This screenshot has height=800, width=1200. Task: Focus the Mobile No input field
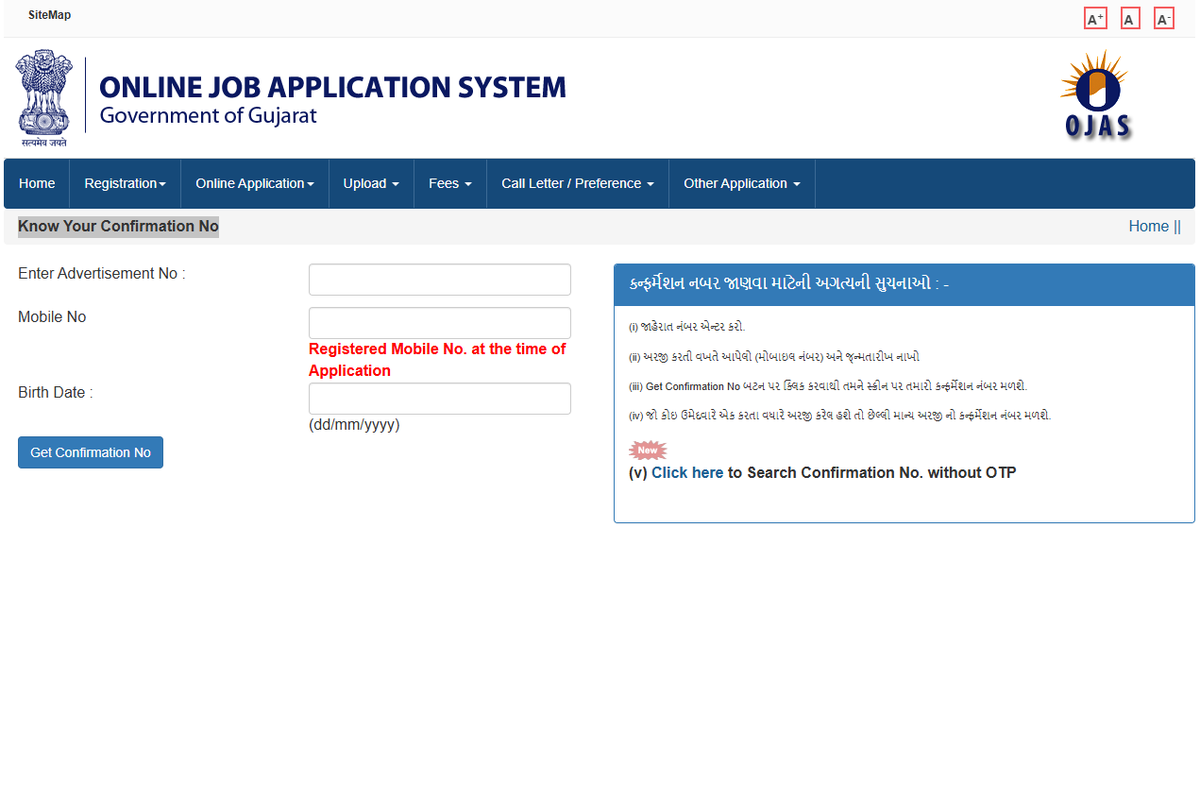click(440, 323)
